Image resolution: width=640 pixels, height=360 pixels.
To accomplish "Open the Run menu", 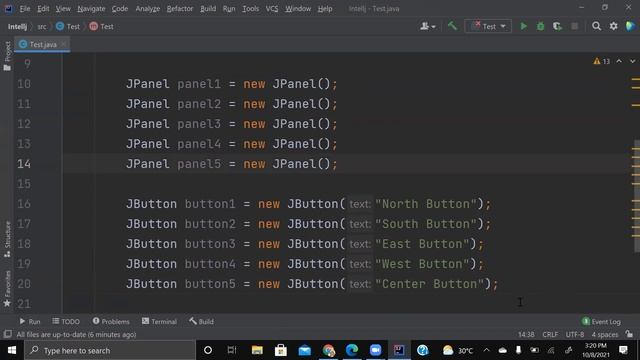I will point(229,9).
